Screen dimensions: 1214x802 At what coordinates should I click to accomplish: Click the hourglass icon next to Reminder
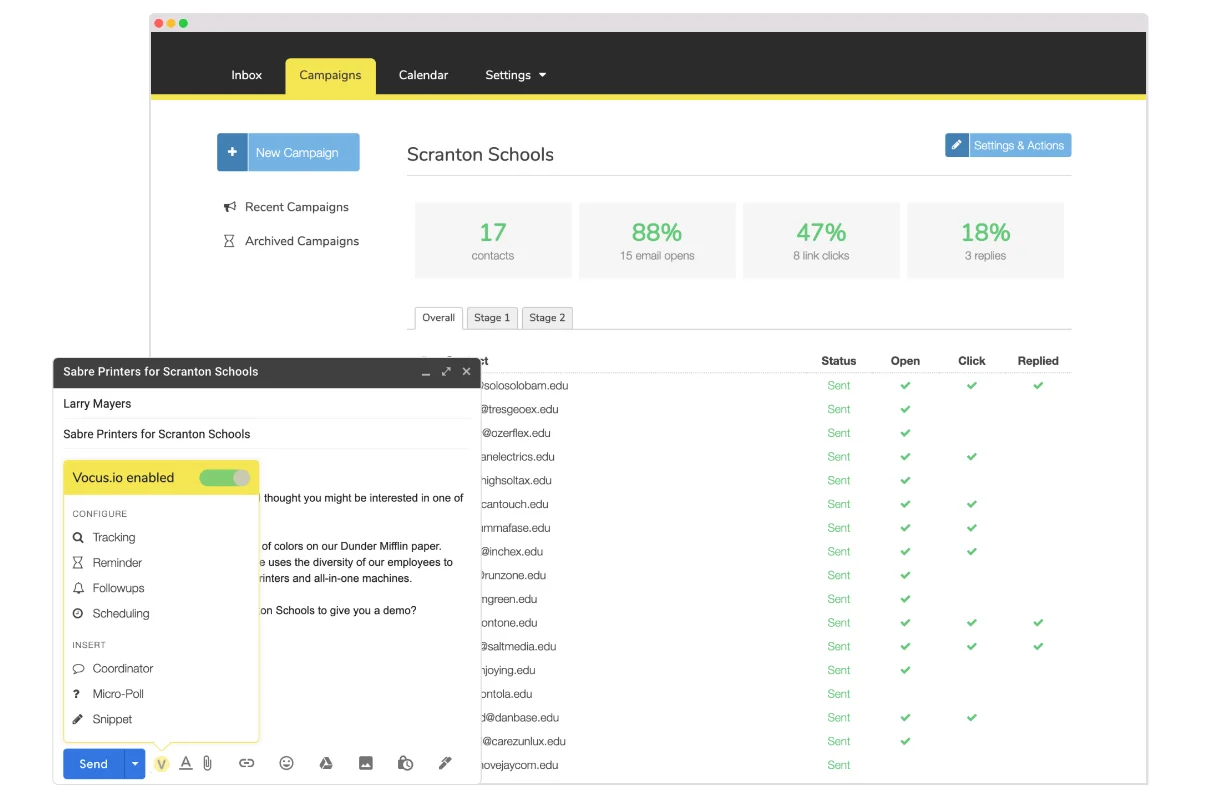pyautogui.click(x=78, y=563)
